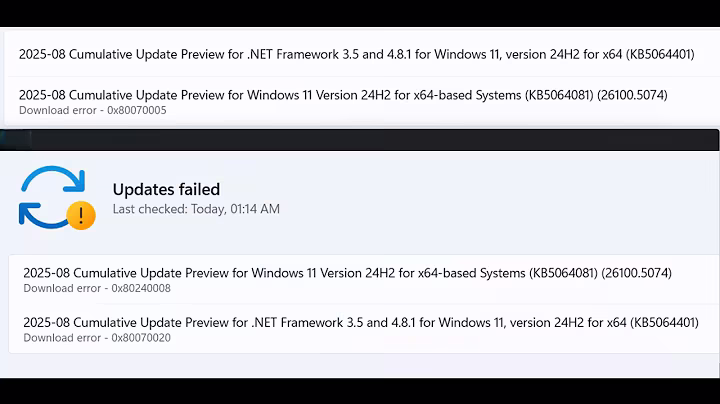Click the "Updates failed" status heading
Screen dimensions: 720x404
[x=166, y=189]
